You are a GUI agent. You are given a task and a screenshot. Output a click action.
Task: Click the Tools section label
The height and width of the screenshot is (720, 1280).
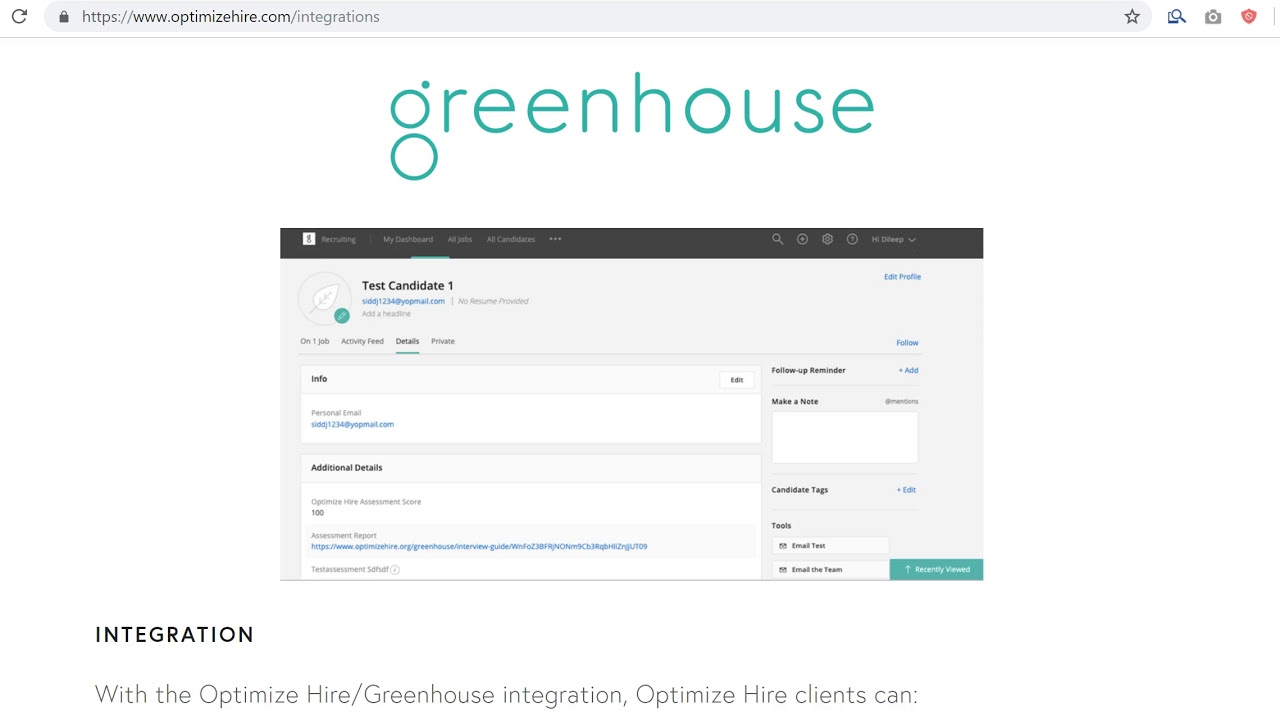pos(781,526)
